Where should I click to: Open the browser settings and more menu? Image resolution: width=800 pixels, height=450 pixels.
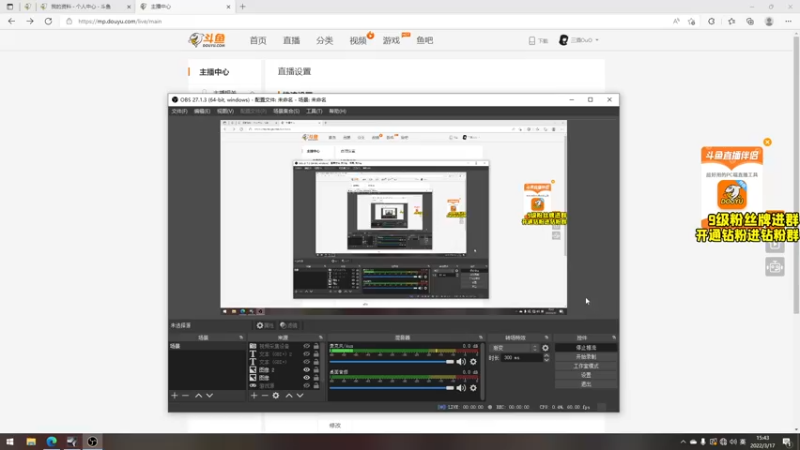click(788, 21)
